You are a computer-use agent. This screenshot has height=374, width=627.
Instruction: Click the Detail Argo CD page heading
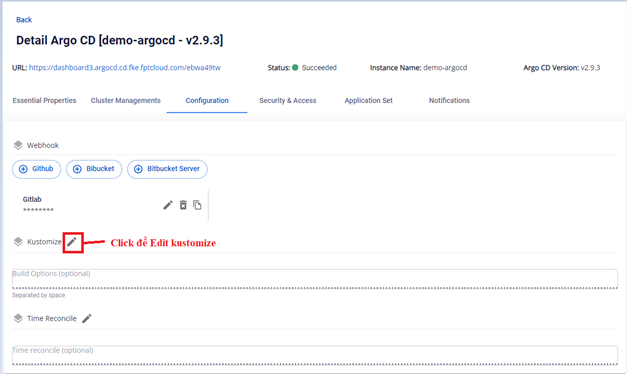point(120,40)
